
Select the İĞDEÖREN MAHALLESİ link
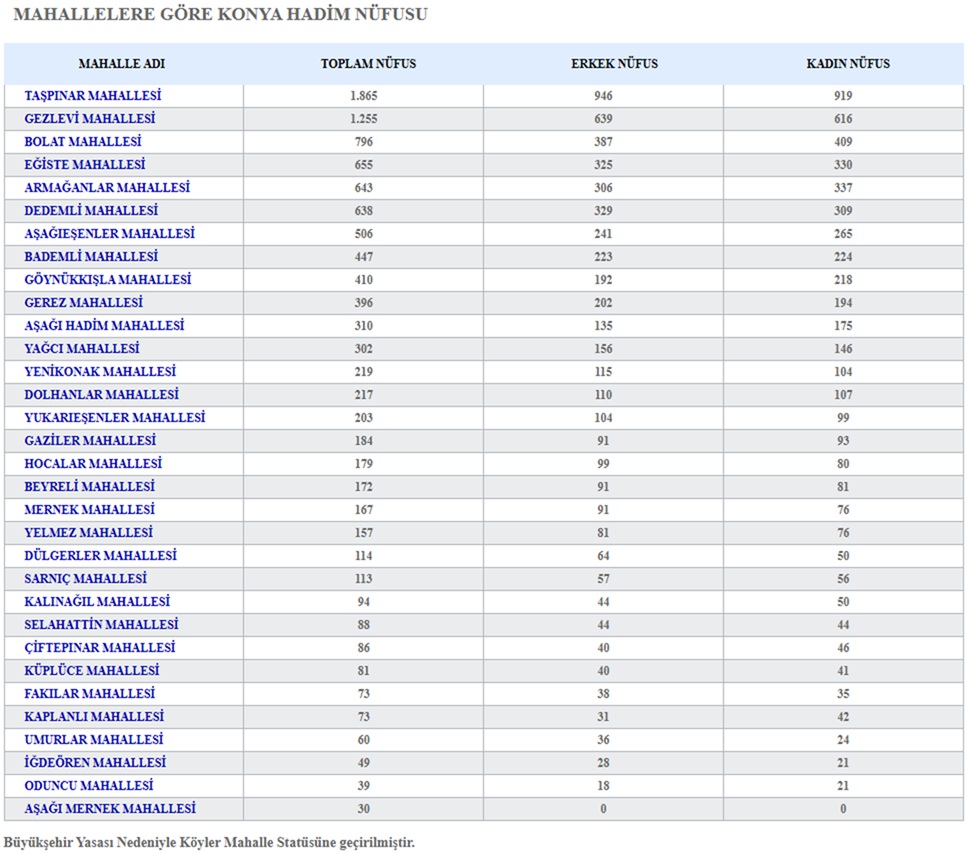coord(95,763)
